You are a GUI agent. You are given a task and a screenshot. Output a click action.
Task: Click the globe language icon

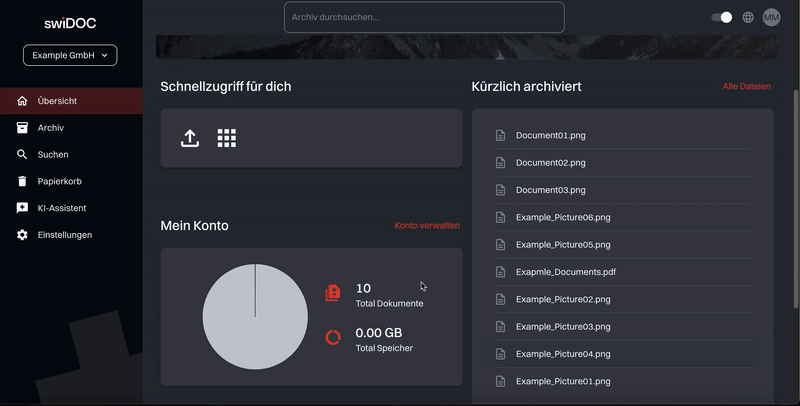tap(748, 17)
